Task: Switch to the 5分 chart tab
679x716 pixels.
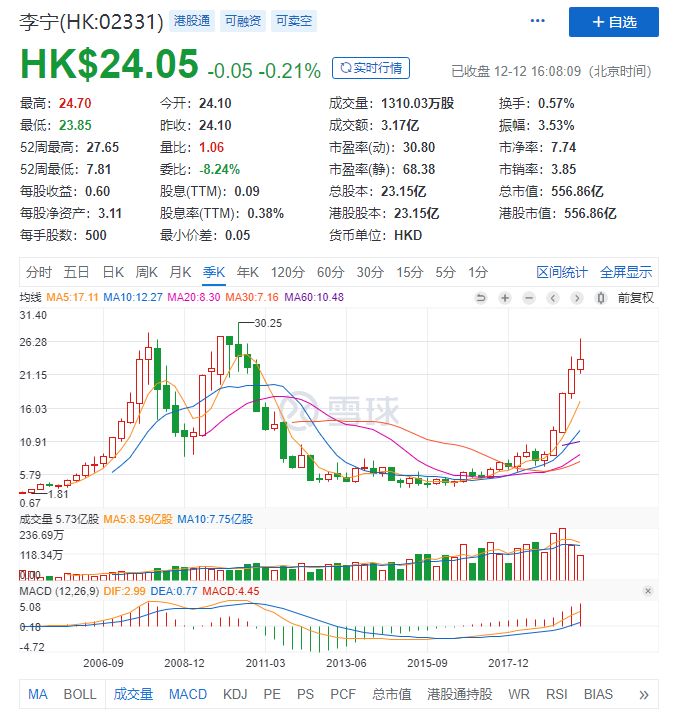Action: pyautogui.click(x=445, y=272)
